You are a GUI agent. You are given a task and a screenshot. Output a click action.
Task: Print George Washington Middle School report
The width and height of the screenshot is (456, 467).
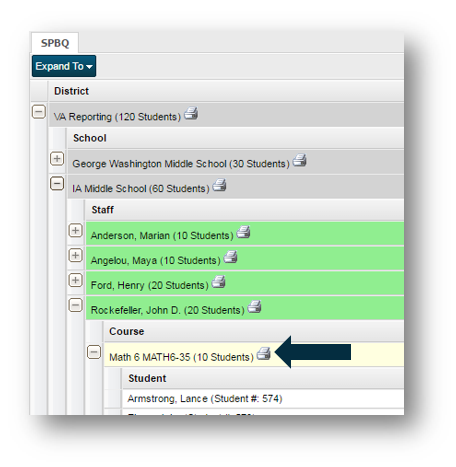[x=299, y=160]
